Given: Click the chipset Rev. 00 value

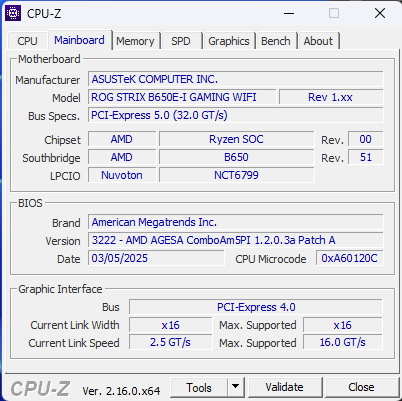Looking at the screenshot, I should (x=366, y=139).
